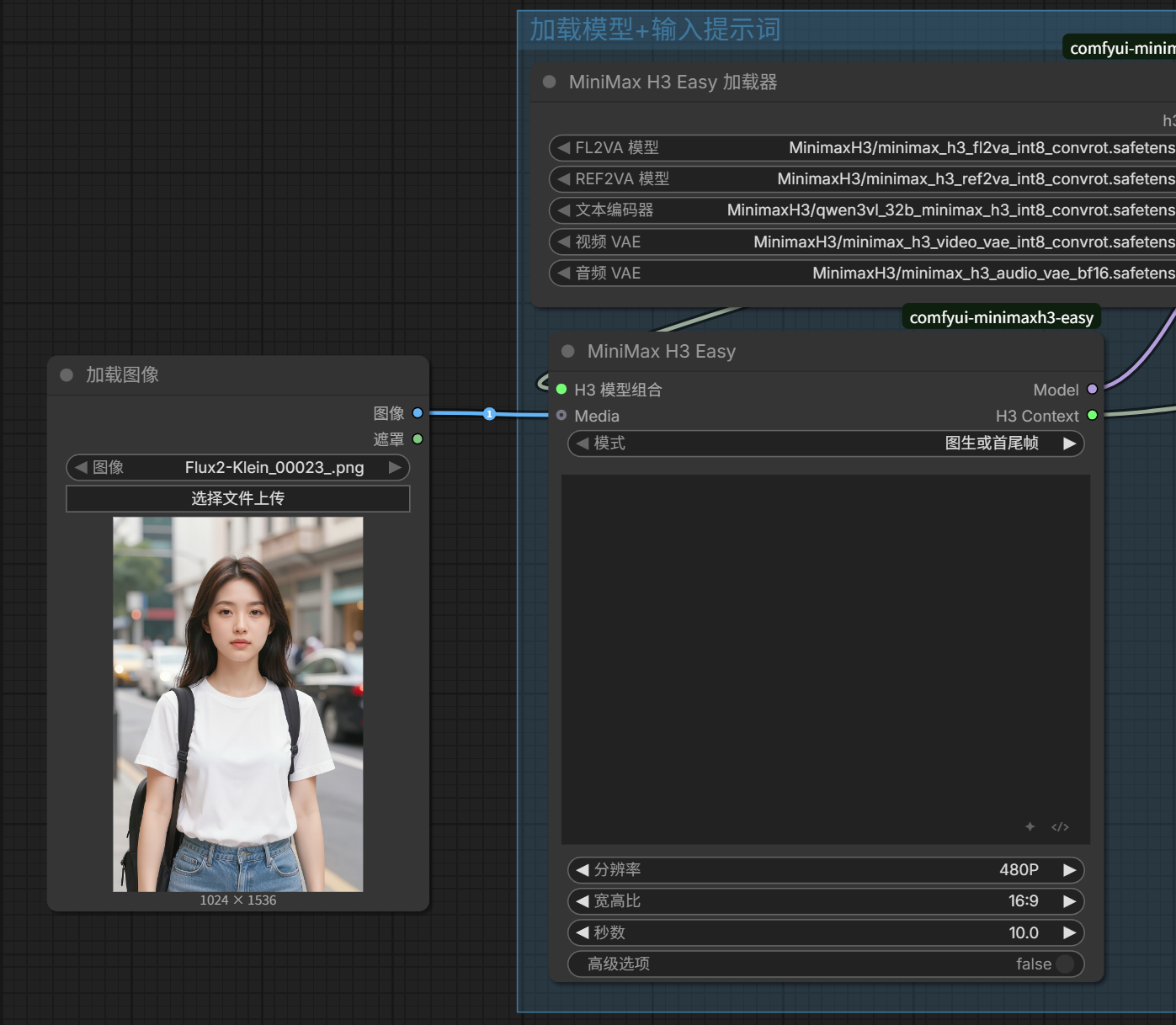
Task: Step 模式 to the next option
Action: 1069,443
